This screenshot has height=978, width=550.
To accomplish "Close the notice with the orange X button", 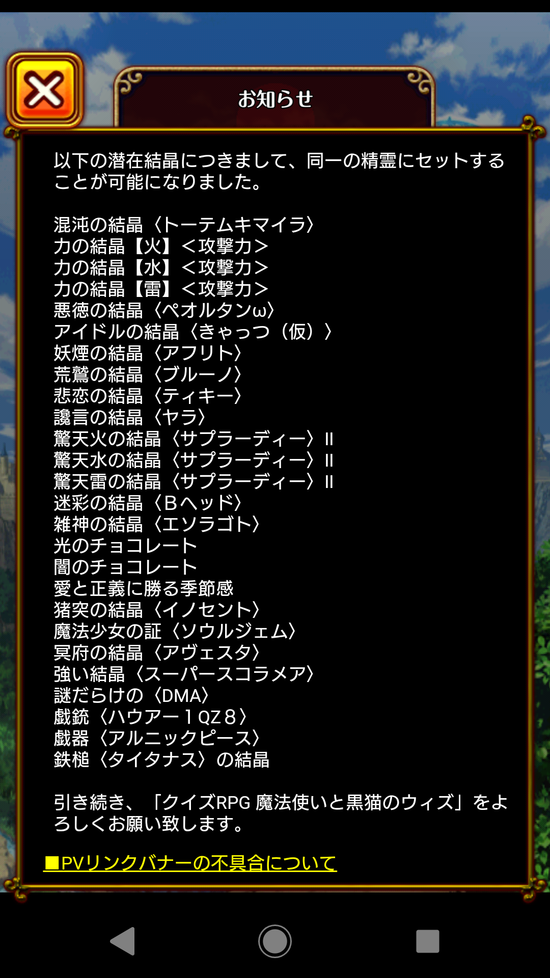I will click(x=44, y=90).
